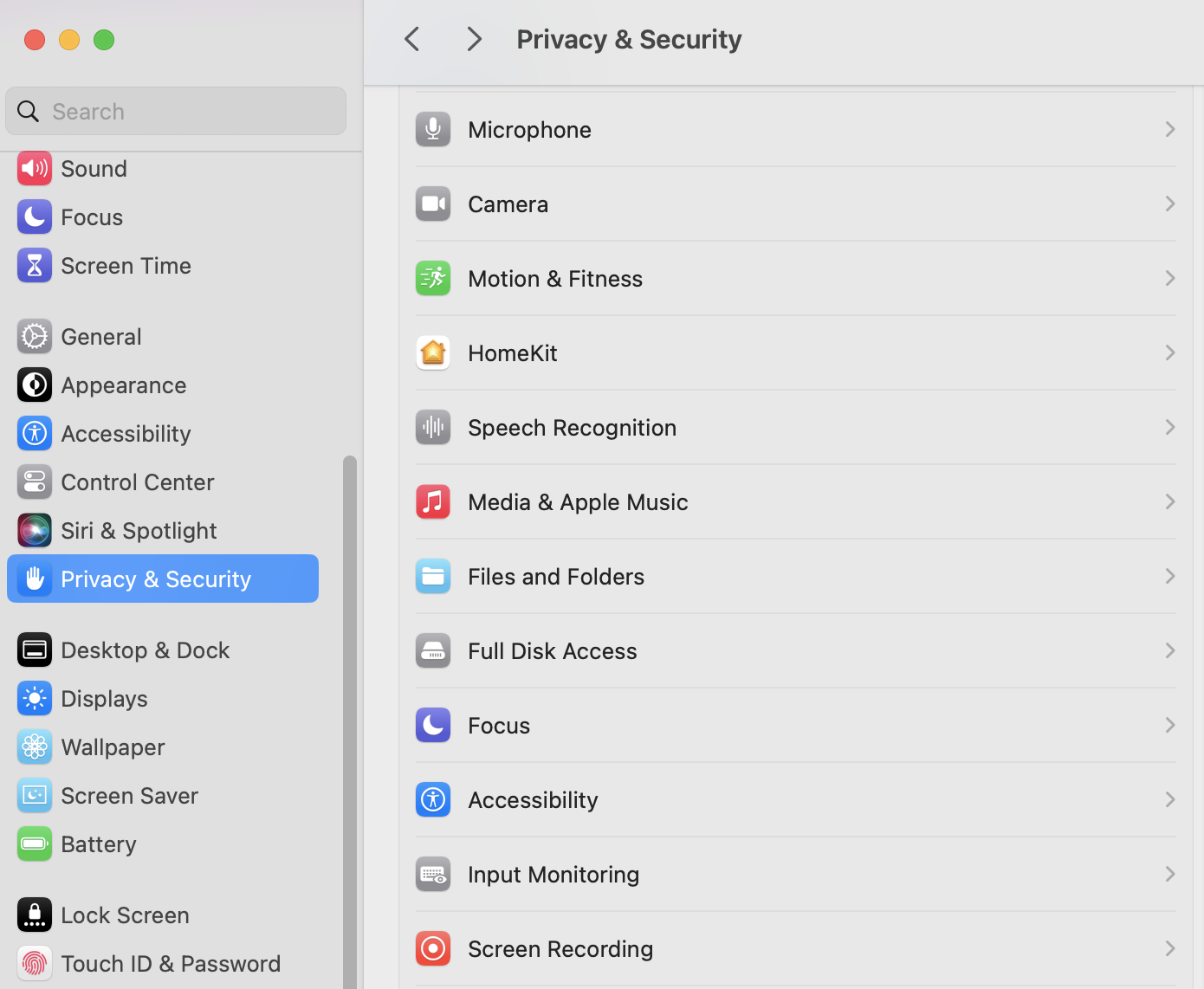The width and height of the screenshot is (1204, 989).
Task: Open Touch ID & Password settings
Action: pos(170,964)
